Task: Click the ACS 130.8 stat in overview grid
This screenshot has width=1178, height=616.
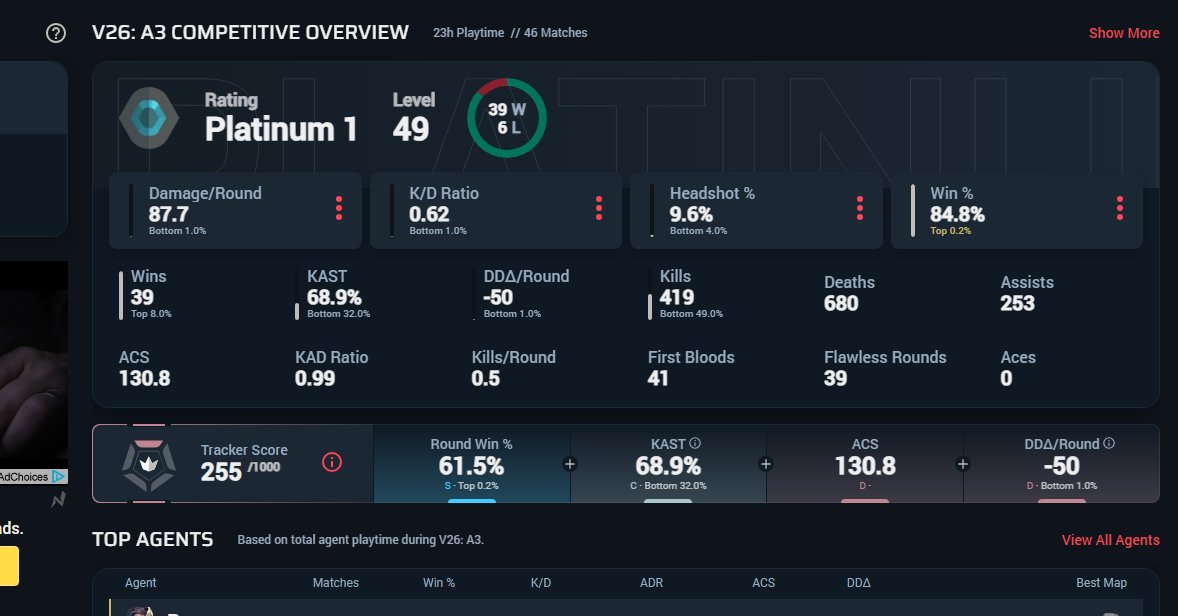Action: [x=144, y=368]
